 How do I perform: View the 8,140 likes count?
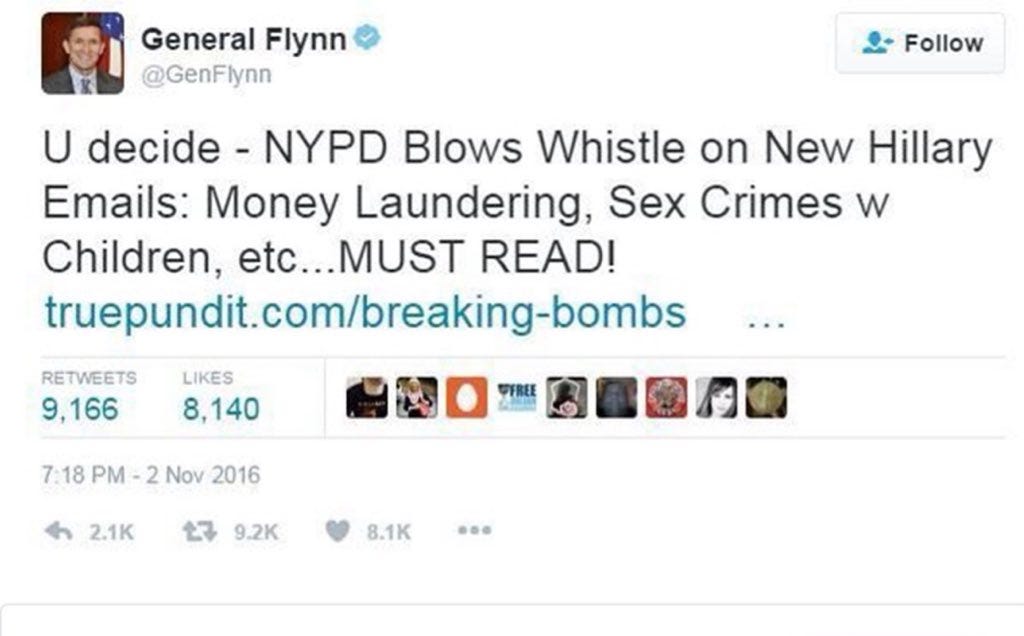click(221, 409)
